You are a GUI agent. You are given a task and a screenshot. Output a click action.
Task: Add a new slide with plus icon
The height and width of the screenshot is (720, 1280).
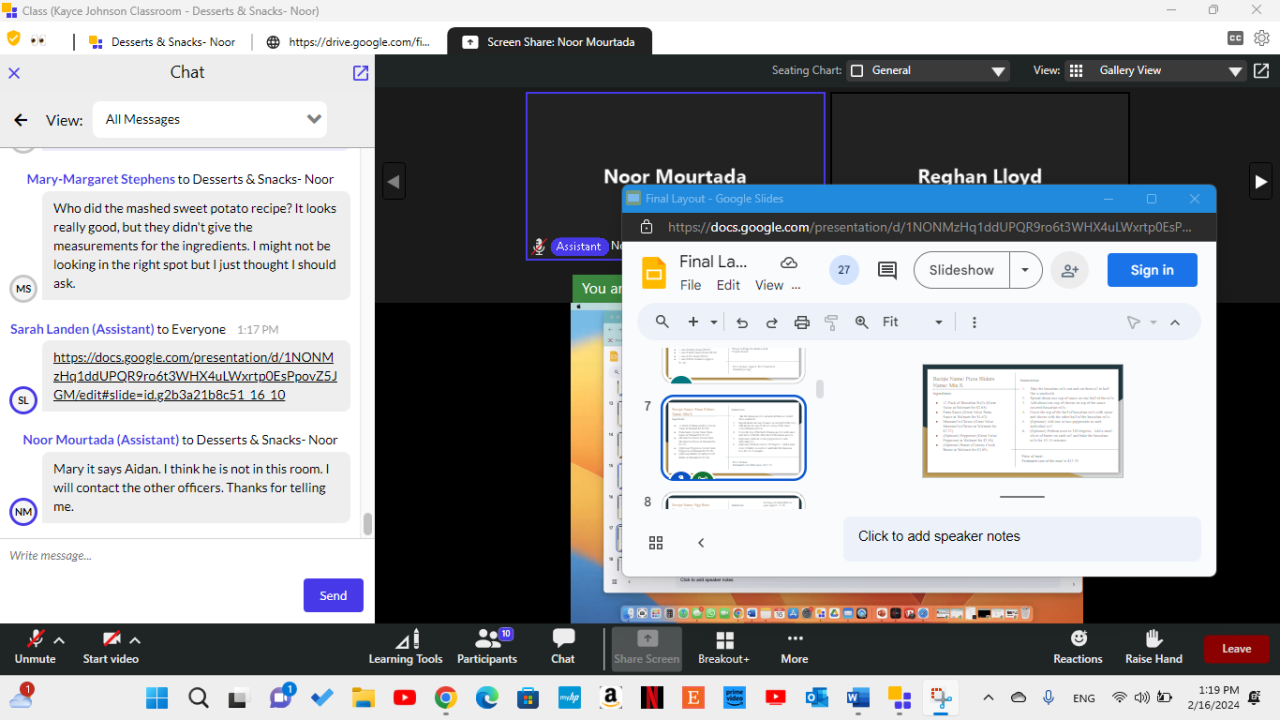[x=693, y=322]
